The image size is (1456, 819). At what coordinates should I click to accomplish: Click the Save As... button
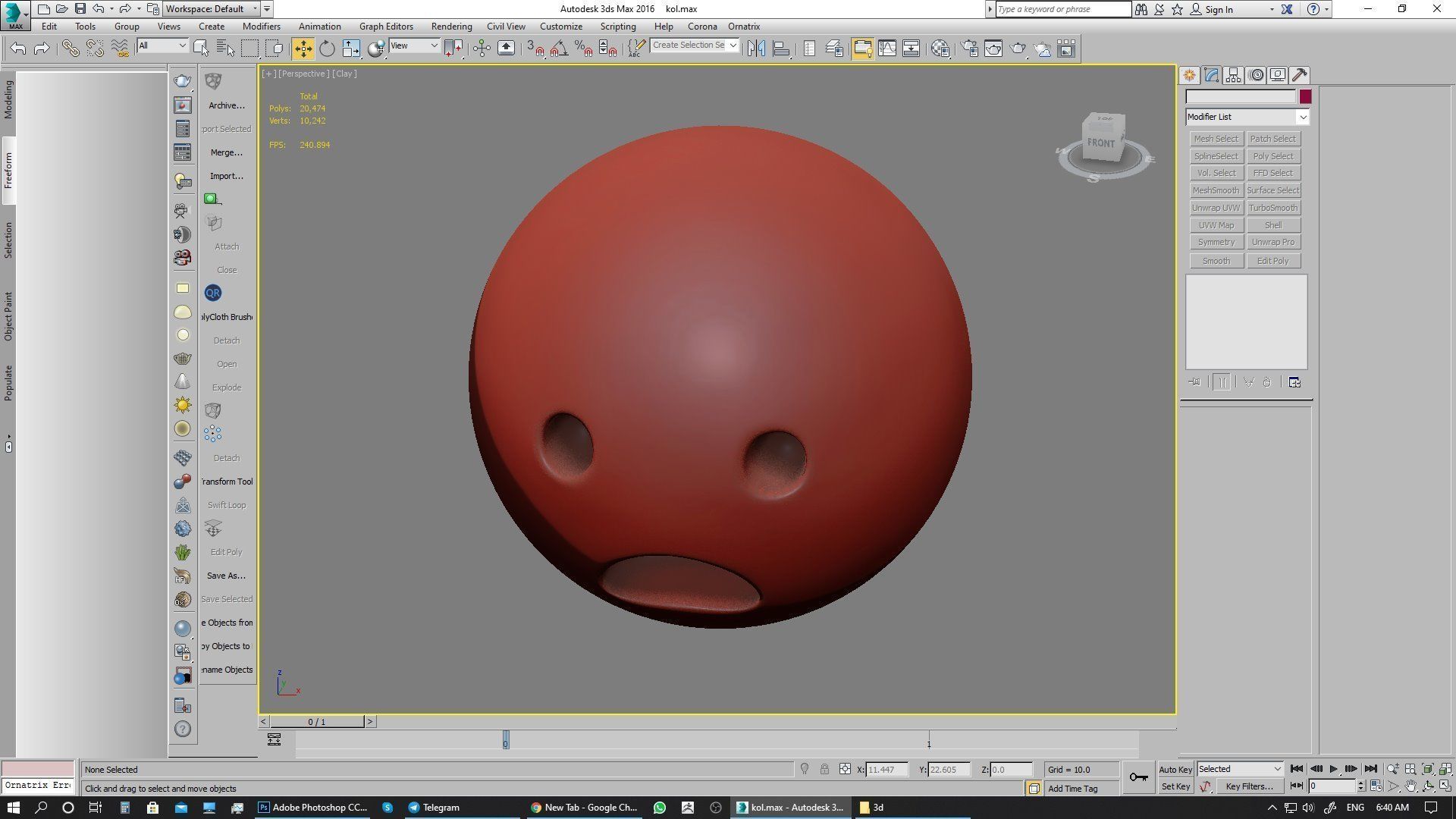226,576
